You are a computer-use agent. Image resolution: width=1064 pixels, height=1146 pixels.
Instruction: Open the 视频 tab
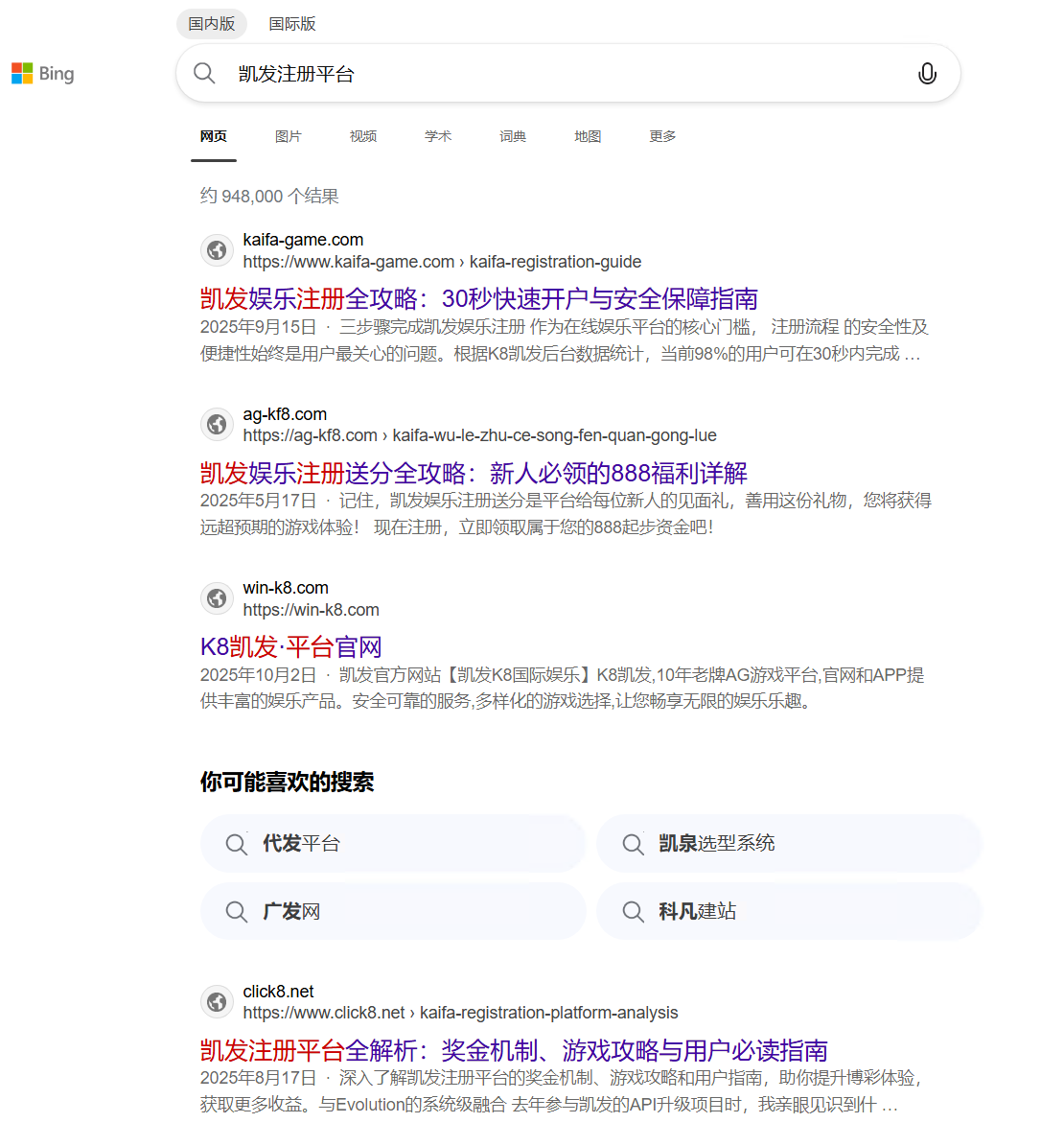[363, 137]
